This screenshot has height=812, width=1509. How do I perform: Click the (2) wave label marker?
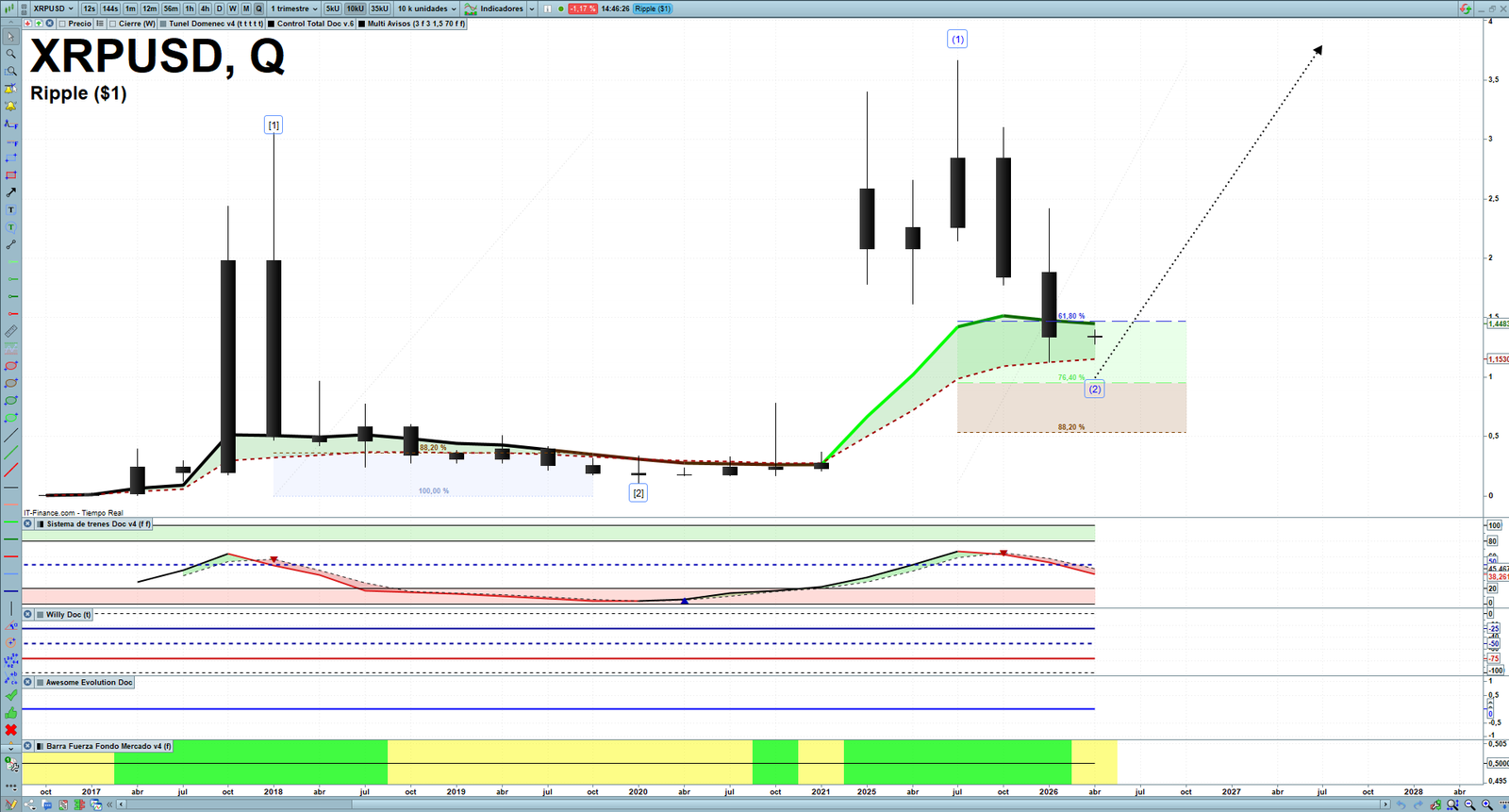[x=1095, y=389]
